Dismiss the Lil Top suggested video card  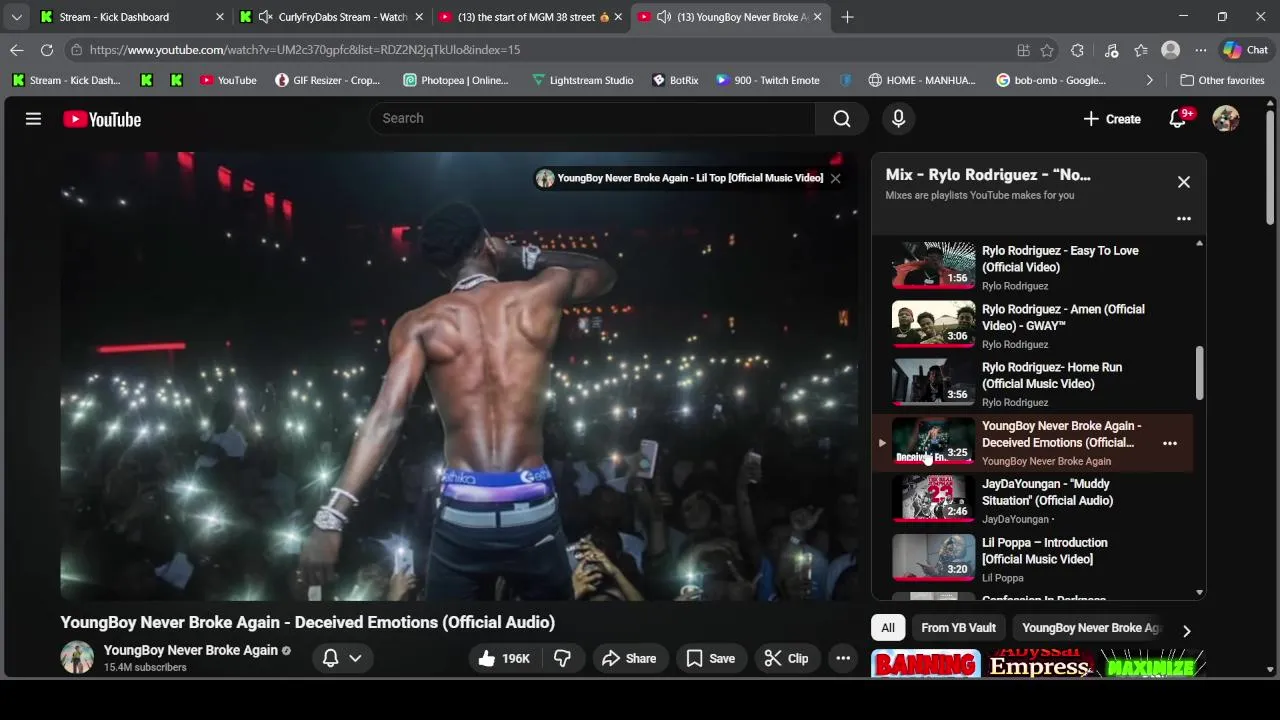(835, 178)
